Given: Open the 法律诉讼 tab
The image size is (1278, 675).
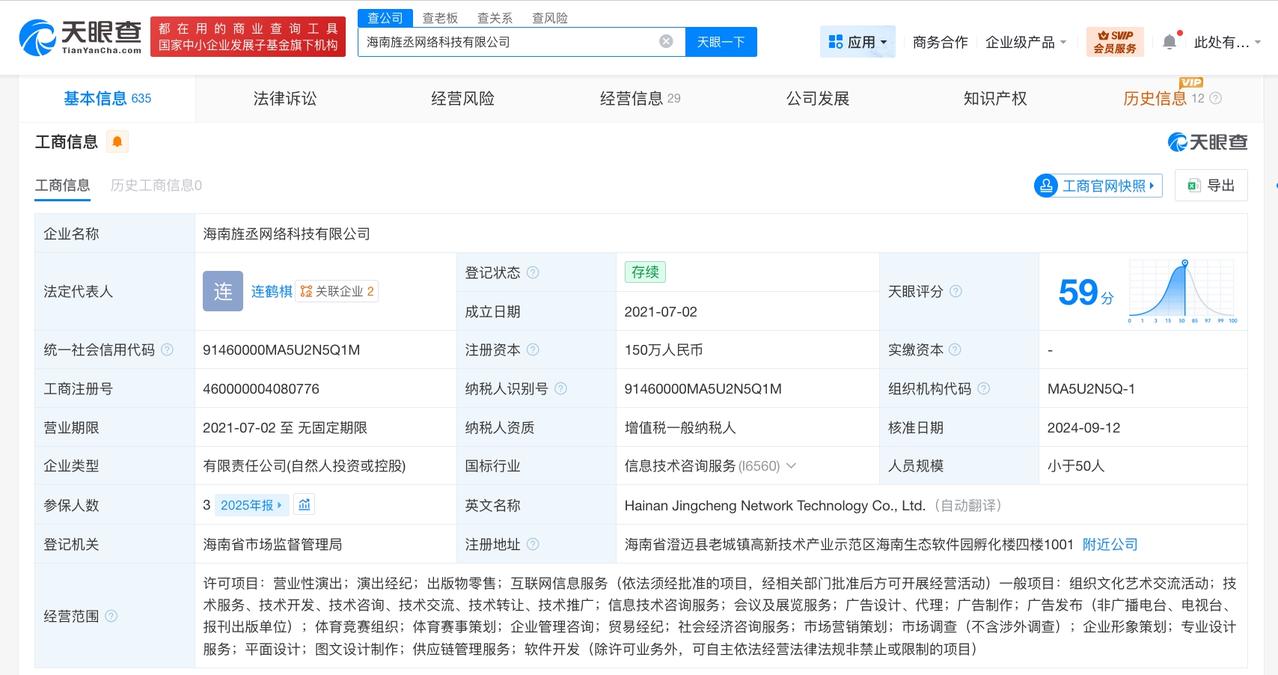Looking at the screenshot, I should click(x=285, y=98).
